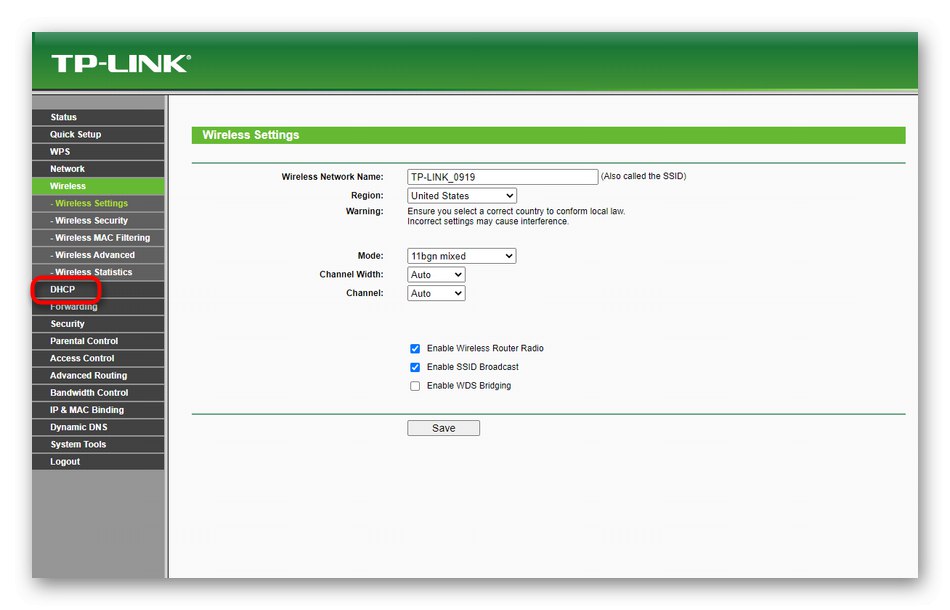Click the 'Mode:' label
Image resolution: width=950 pixels, height=610 pixels.
pos(370,256)
